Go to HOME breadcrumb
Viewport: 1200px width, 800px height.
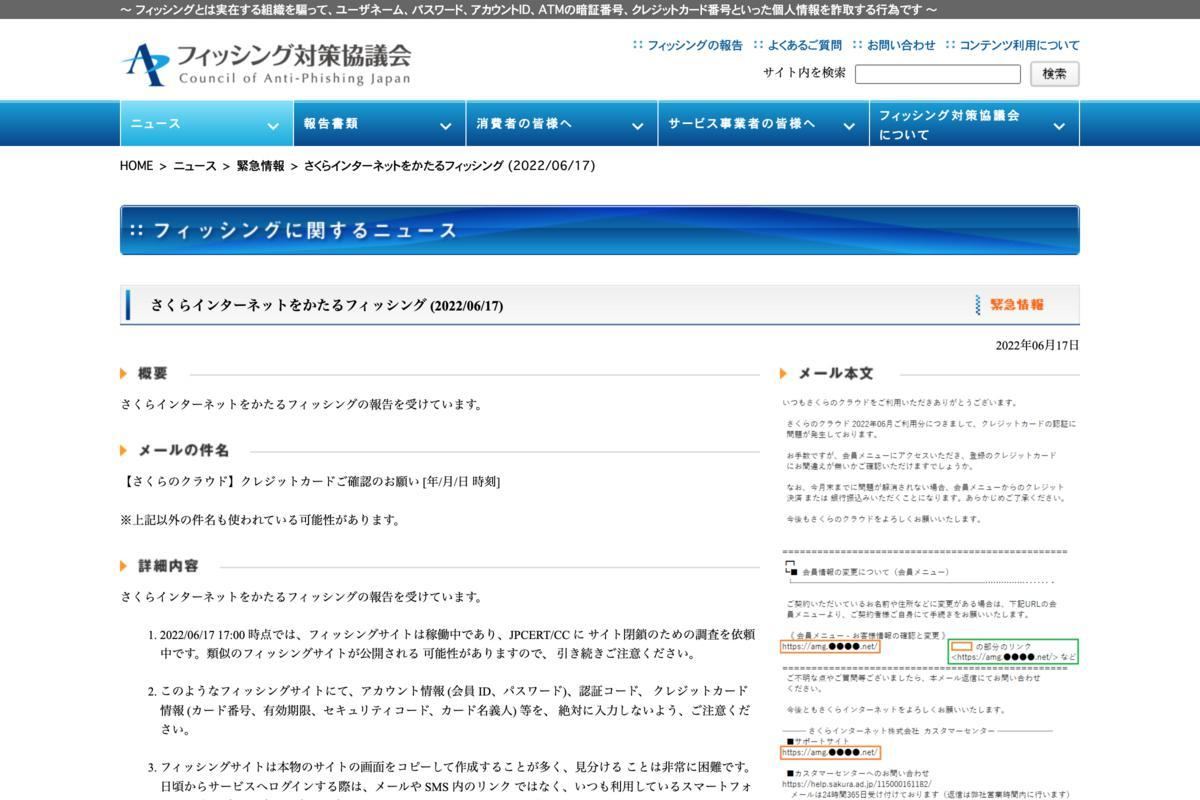coord(136,166)
